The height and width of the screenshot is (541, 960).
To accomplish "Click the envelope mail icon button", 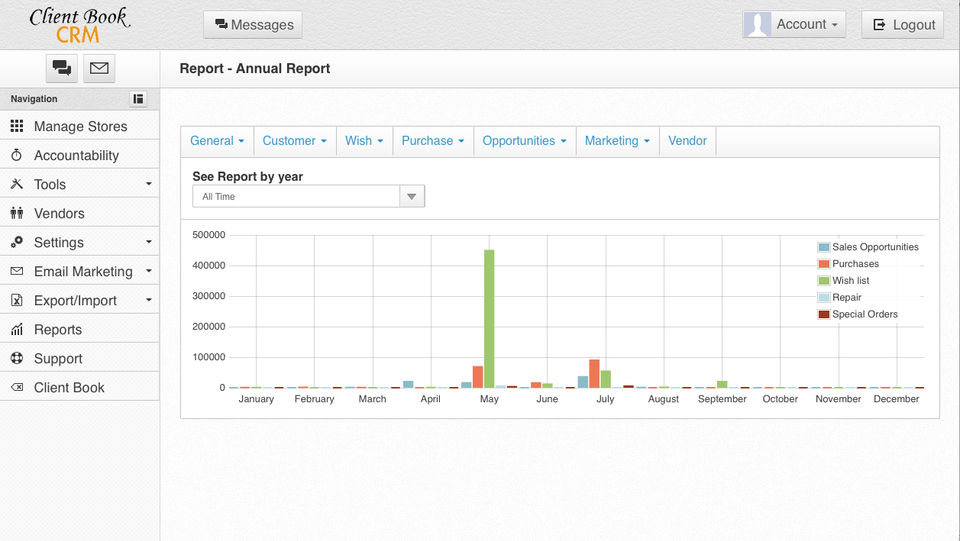I will coord(99,68).
